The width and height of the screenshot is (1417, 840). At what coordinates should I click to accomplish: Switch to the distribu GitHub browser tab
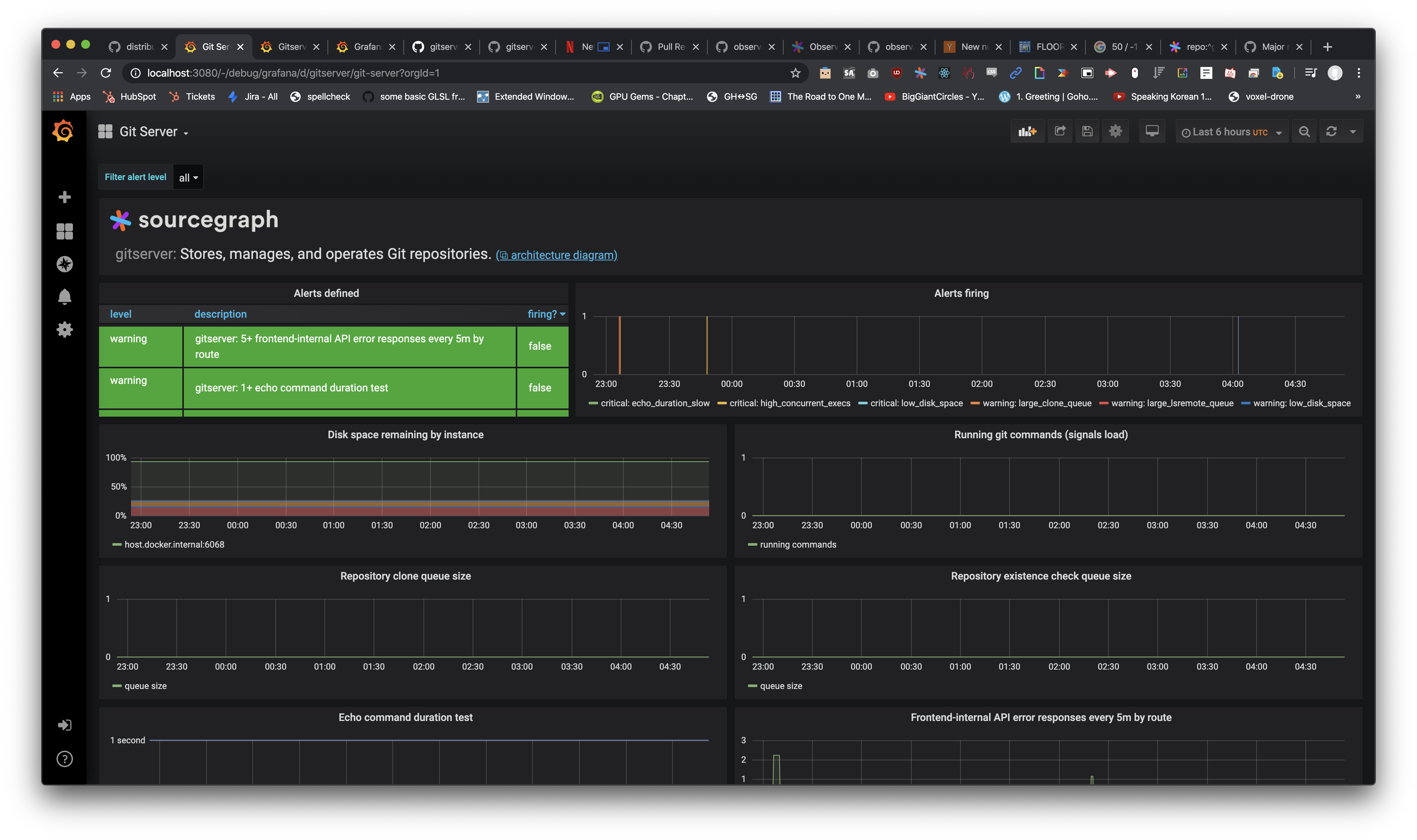(138, 47)
